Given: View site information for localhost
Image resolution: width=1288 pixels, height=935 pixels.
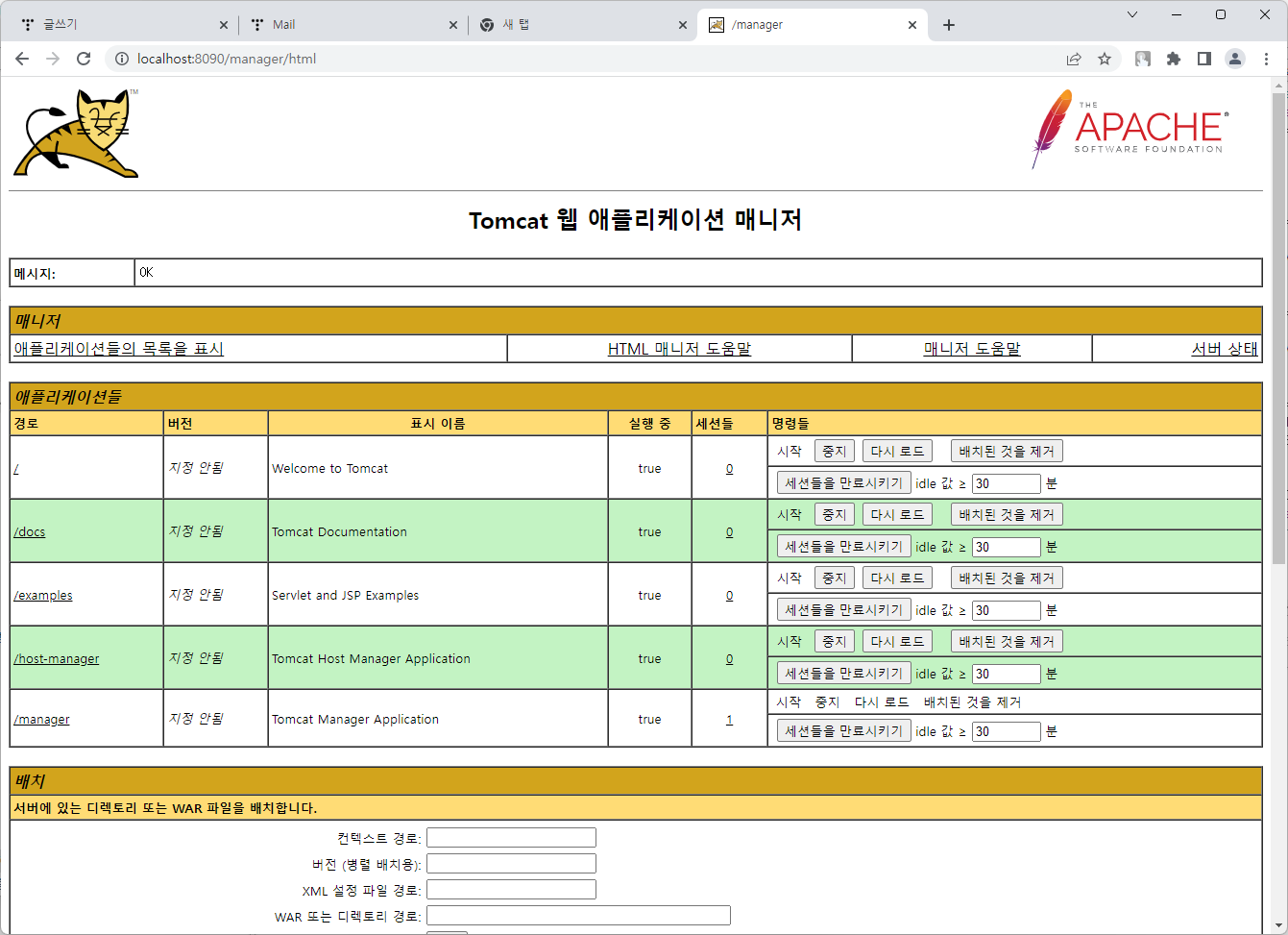Looking at the screenshot, I should 122,59.
